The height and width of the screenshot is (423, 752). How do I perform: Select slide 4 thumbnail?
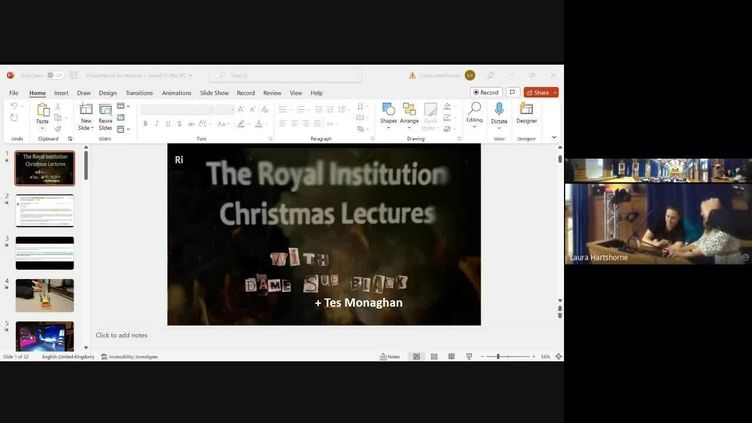[45, 295]
